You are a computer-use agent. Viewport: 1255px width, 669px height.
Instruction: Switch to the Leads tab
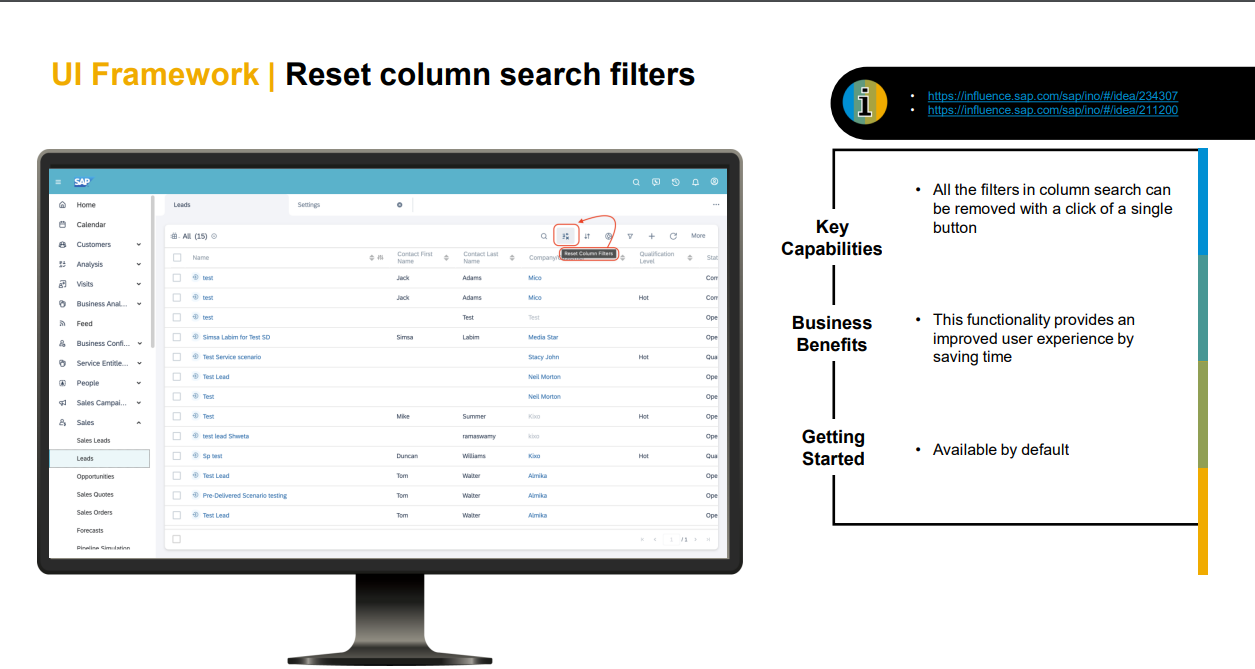point(225,205)
